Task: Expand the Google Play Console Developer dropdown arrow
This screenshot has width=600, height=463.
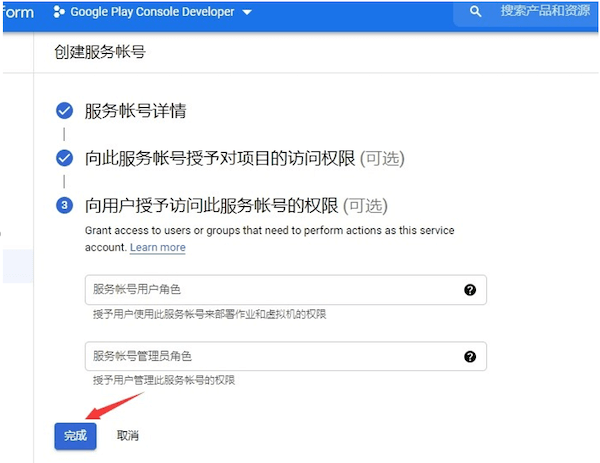Action: tap(247, 12)
